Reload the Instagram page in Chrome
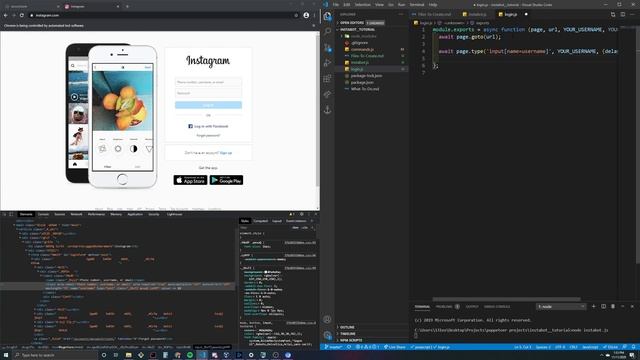The height and width of the screenshot is (360, 640). (x=22, y=15)
